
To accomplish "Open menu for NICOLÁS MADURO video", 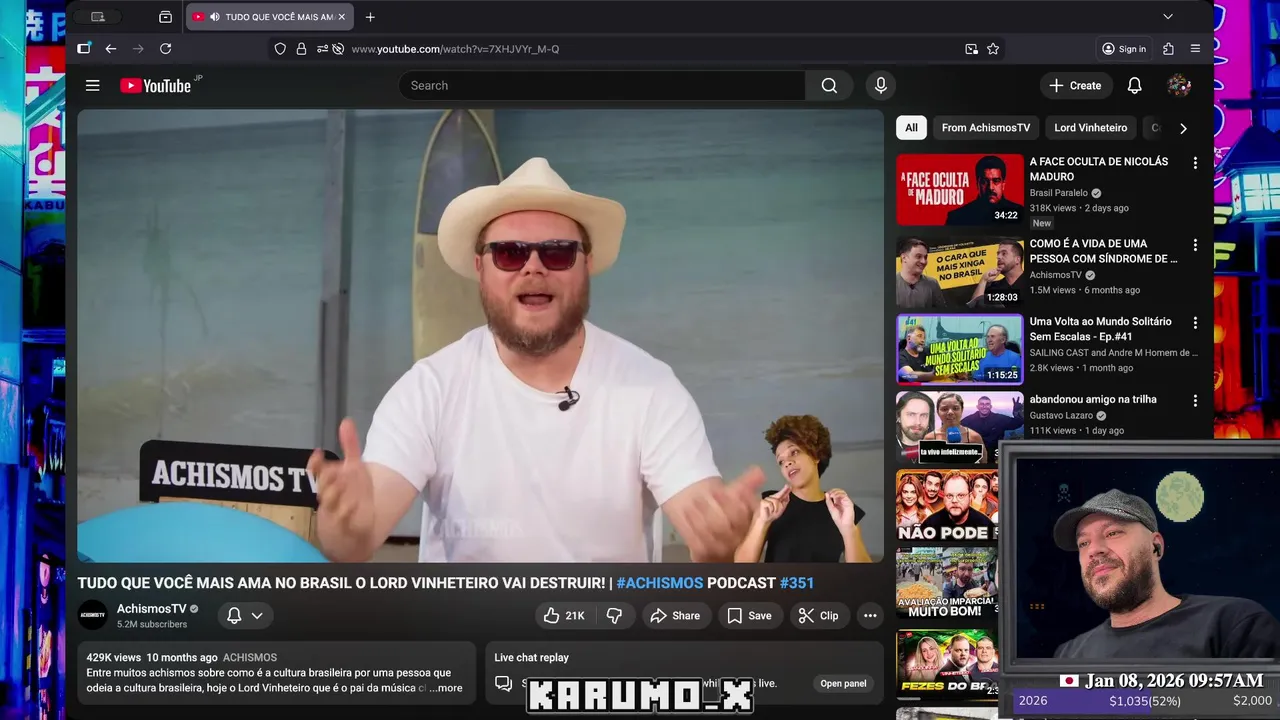I will click(1195, 163).
